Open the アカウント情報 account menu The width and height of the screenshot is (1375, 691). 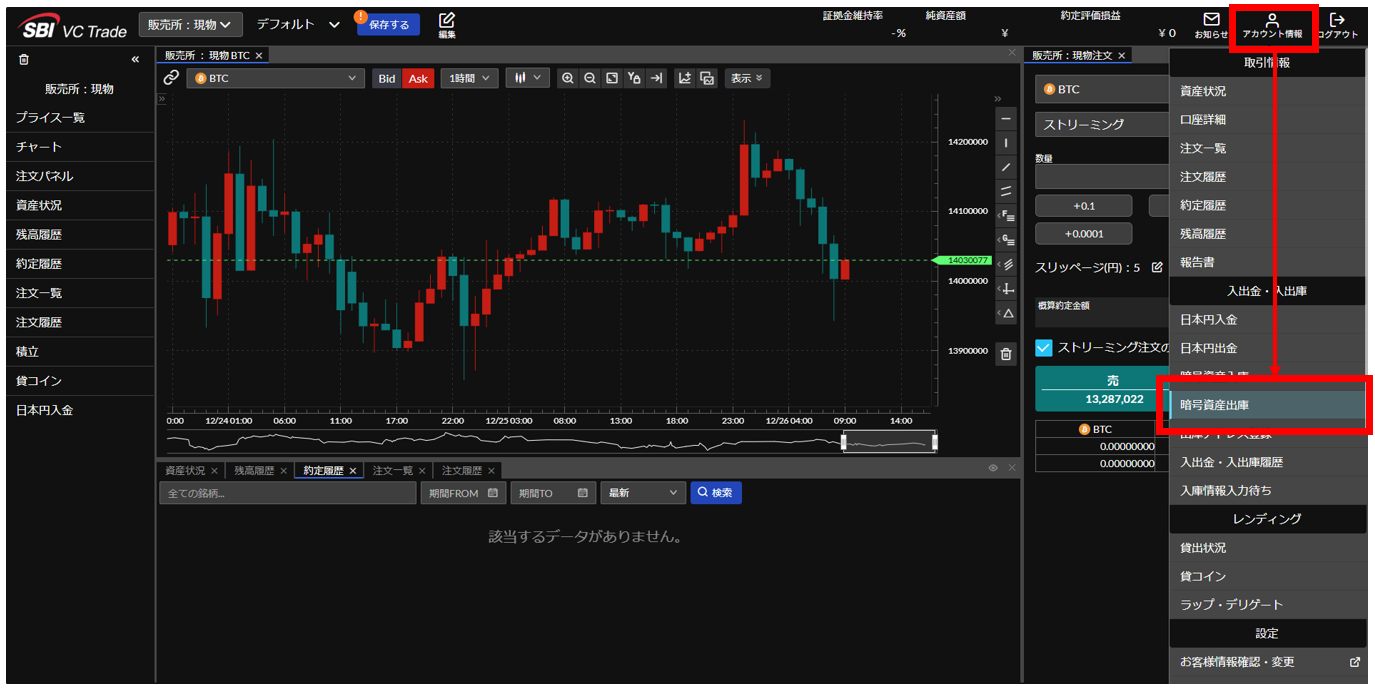1272,24
